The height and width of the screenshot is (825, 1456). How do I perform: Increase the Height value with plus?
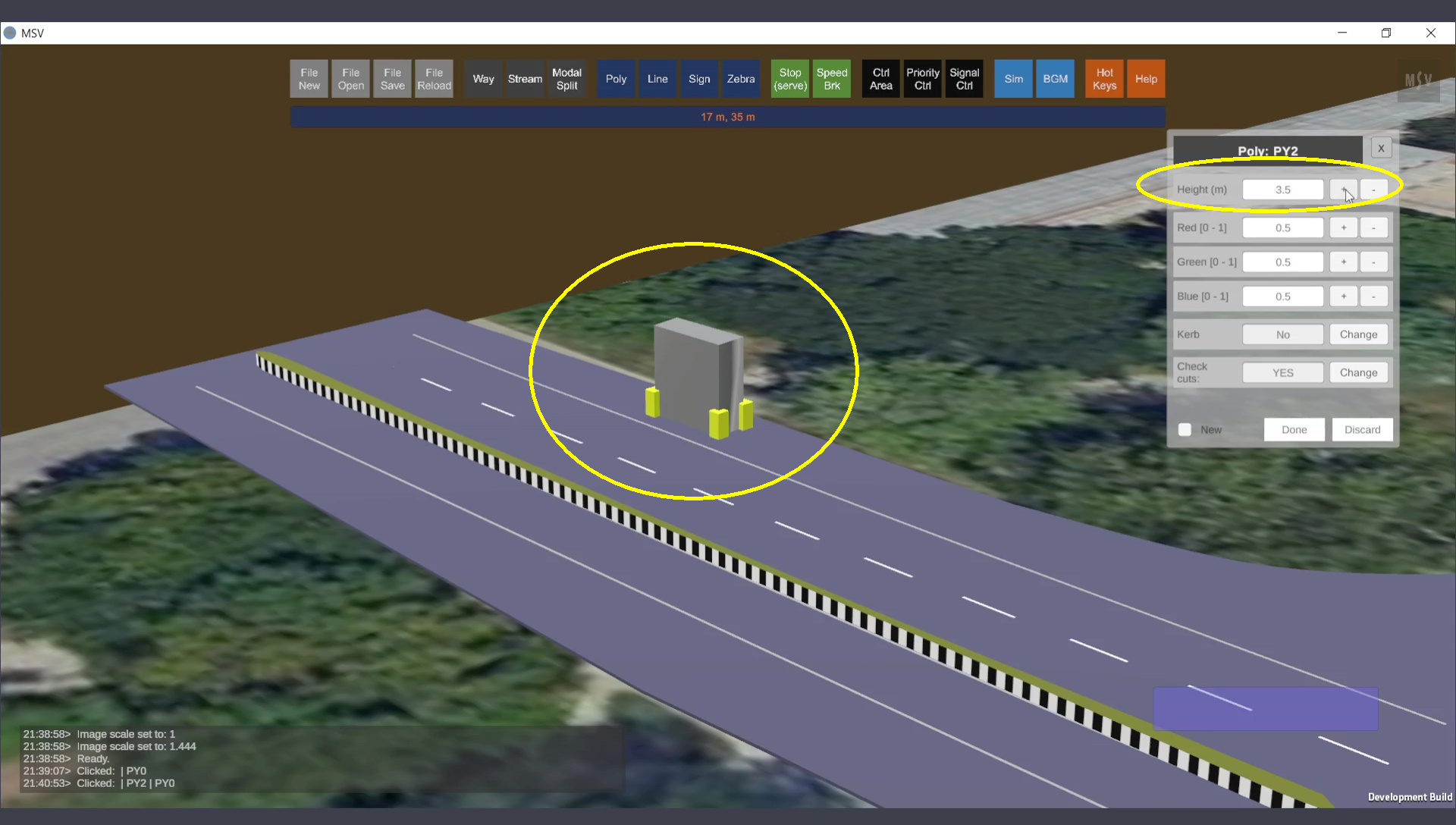pyautogui.click(x=1343, y=189)
